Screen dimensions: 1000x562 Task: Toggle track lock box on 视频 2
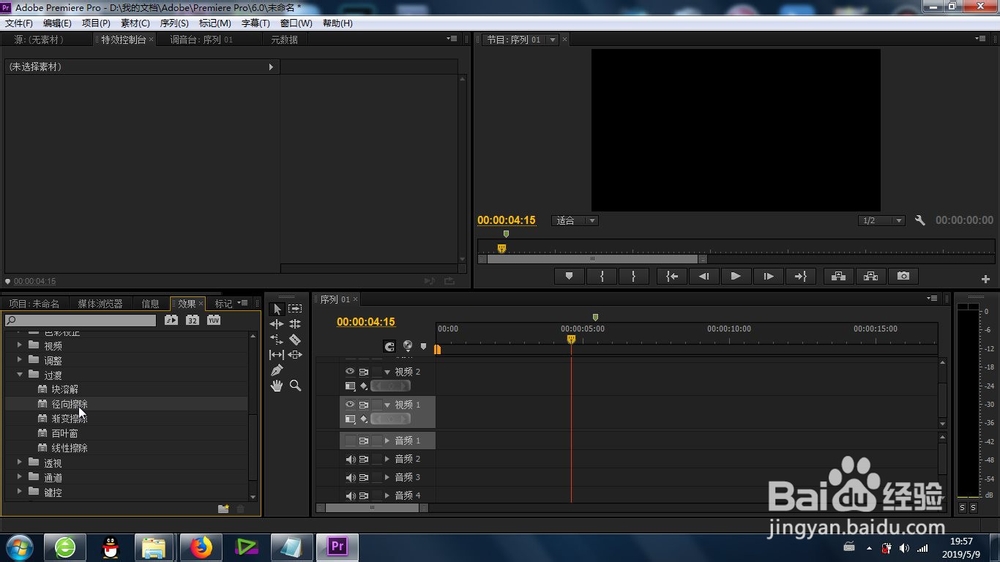click(x=377, y=371)
